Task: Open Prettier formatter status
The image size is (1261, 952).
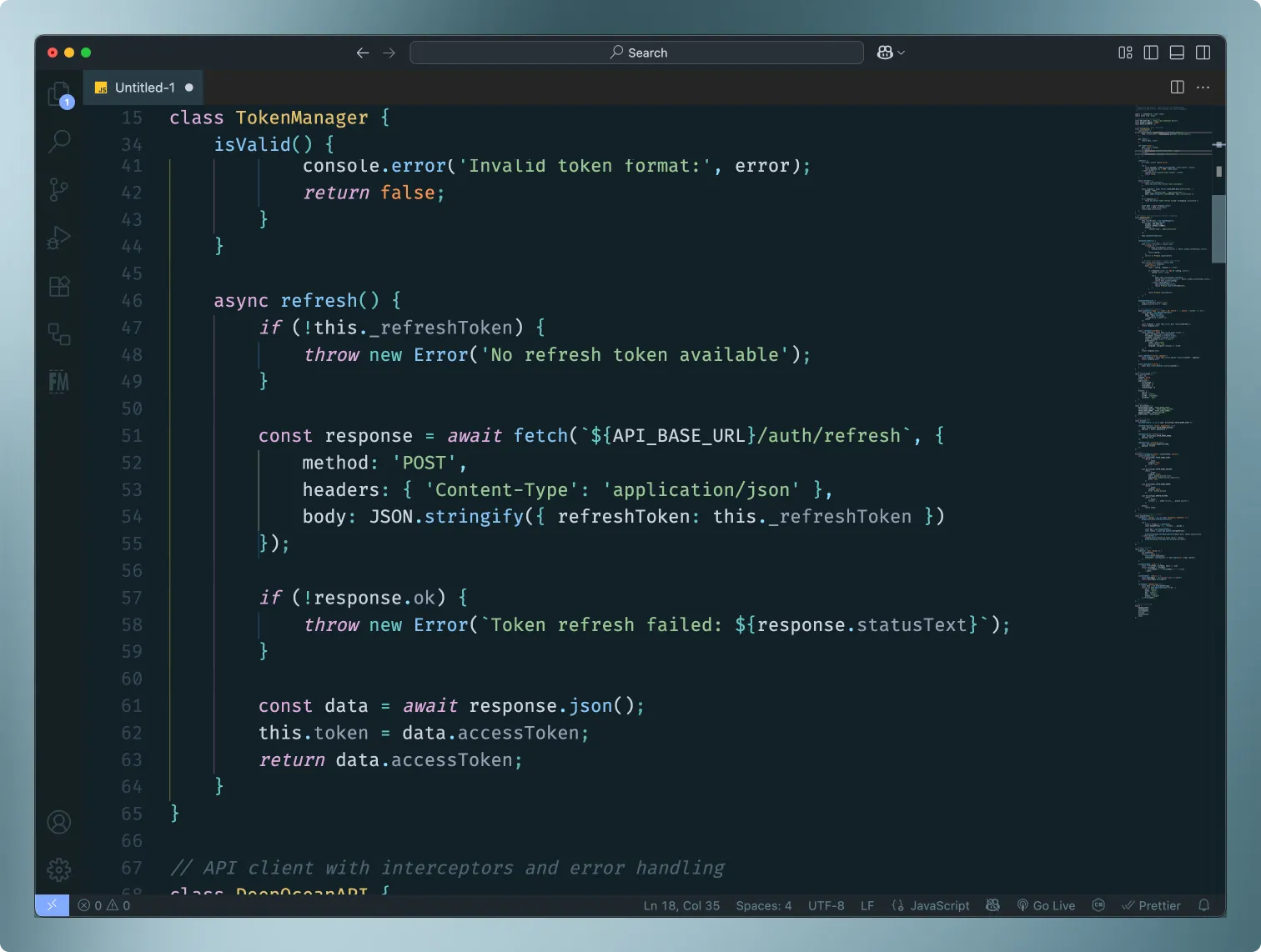Action: point(1151,905)
